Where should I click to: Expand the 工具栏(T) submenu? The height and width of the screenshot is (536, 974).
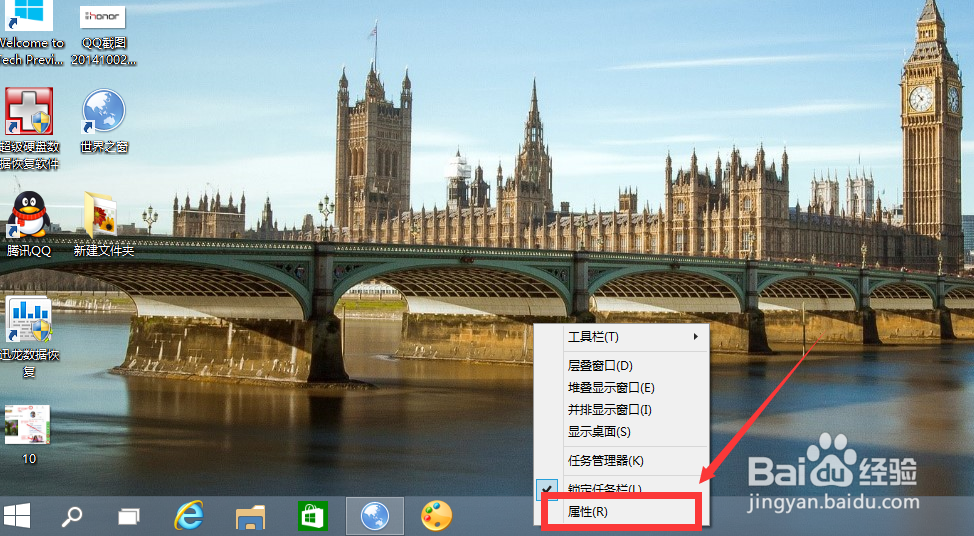coord(621,337)
